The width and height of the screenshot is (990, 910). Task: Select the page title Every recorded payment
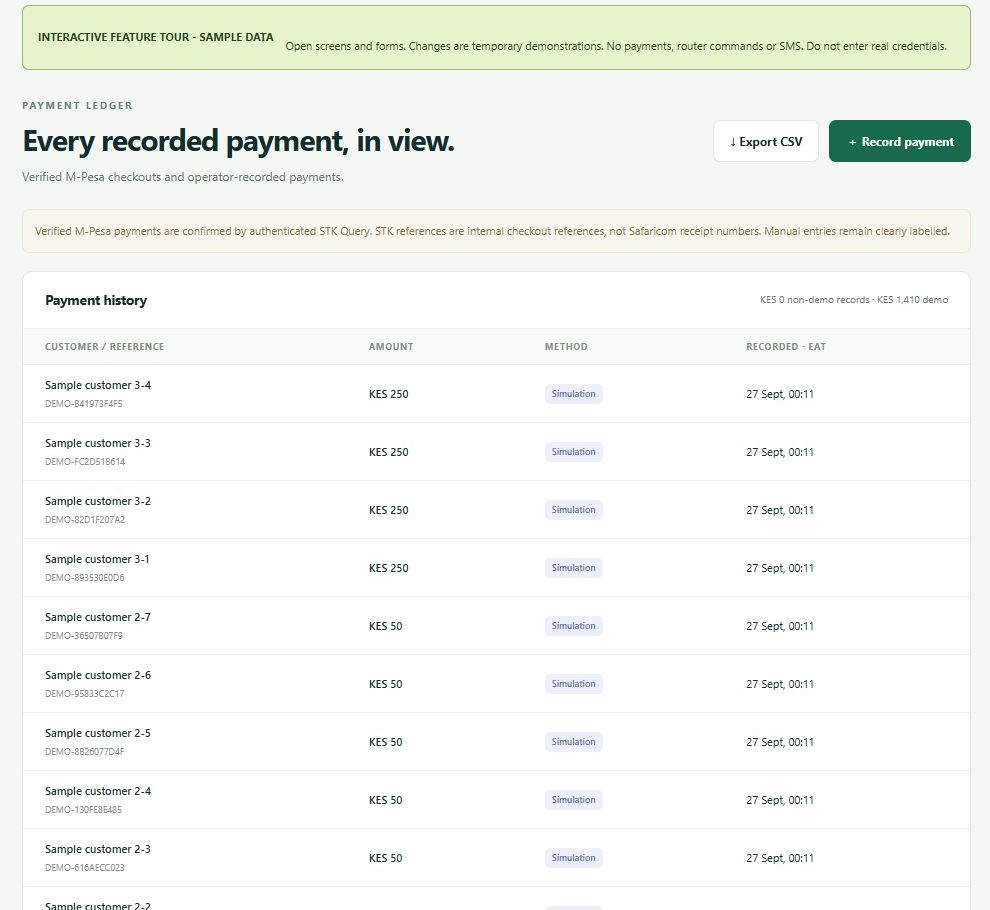click(238, 141)
